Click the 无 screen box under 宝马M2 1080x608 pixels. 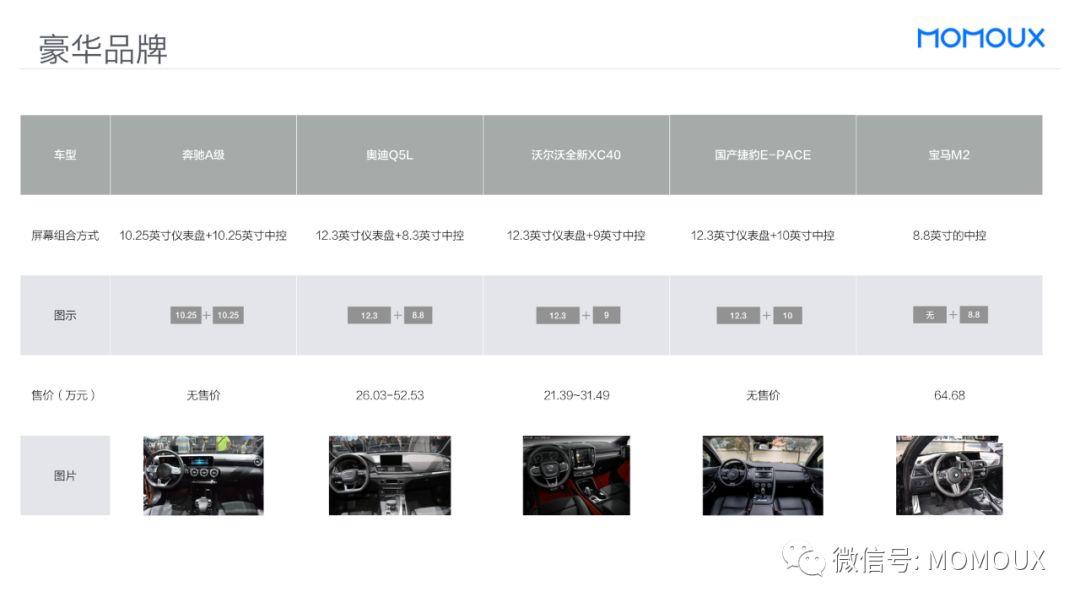click(x=930, y=315)
